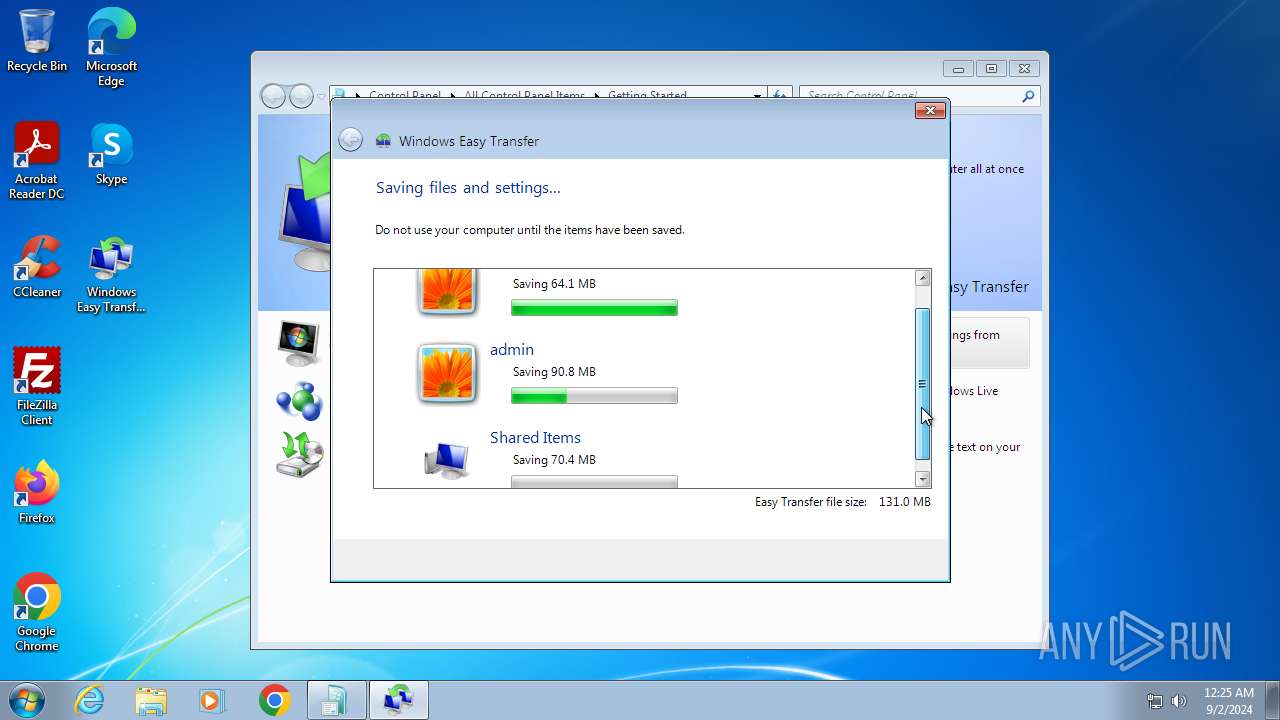Click the taskbar clock showing 12:25 AM
Viewport: 1280px width, 720px height.
1229,700
